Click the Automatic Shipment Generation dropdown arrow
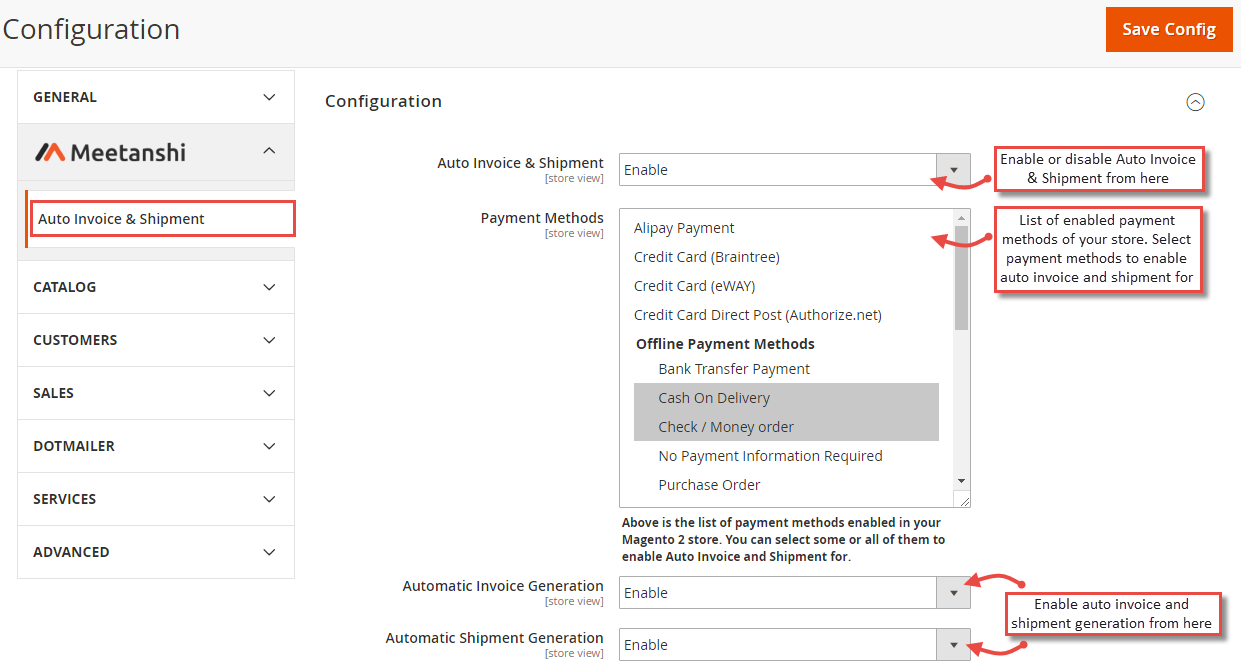 pyautogui.click(x=953, y=644)
